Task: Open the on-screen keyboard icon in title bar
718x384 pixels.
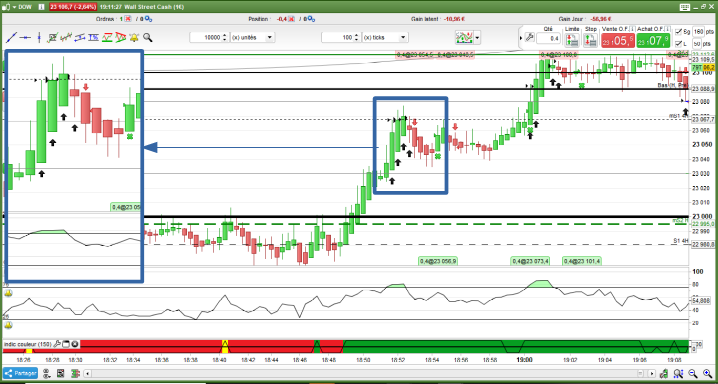Action: (x=685, y=7)
